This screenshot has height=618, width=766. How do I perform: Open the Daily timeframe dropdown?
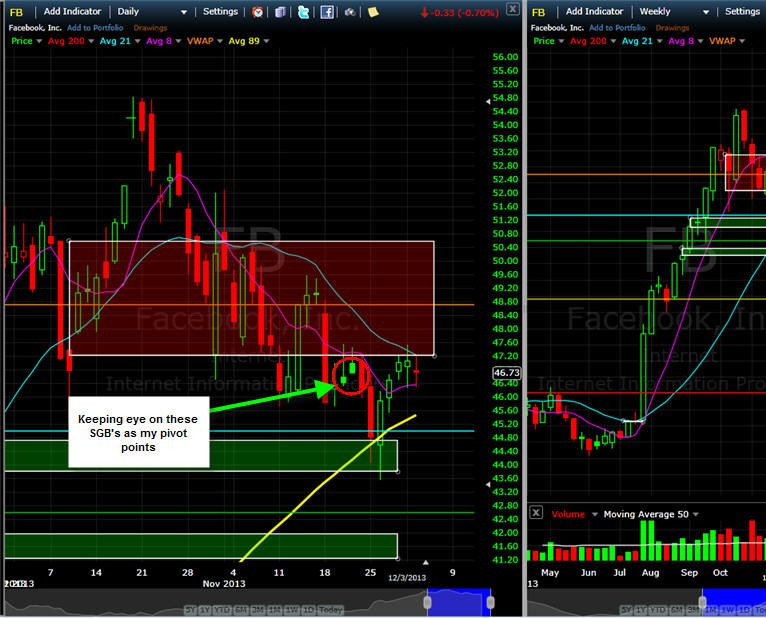(x=152, y=11)
